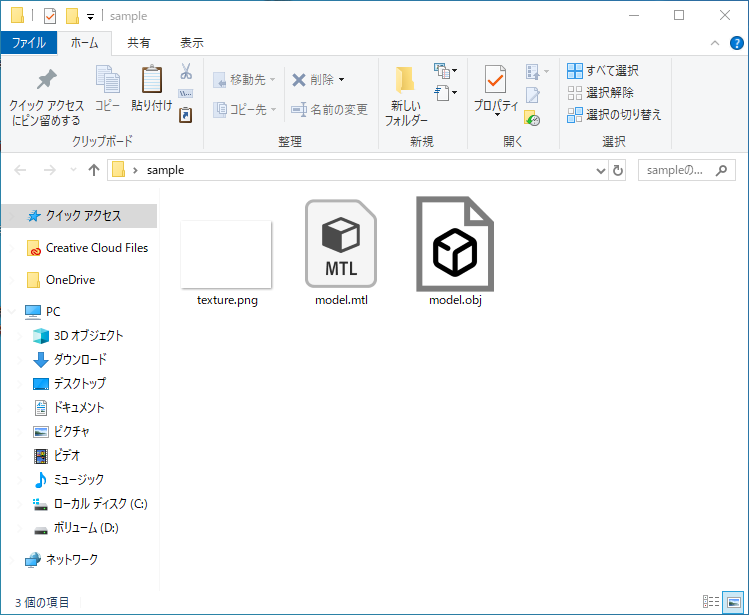
Task: Open the New item menu icon
Action: point(441,71)
